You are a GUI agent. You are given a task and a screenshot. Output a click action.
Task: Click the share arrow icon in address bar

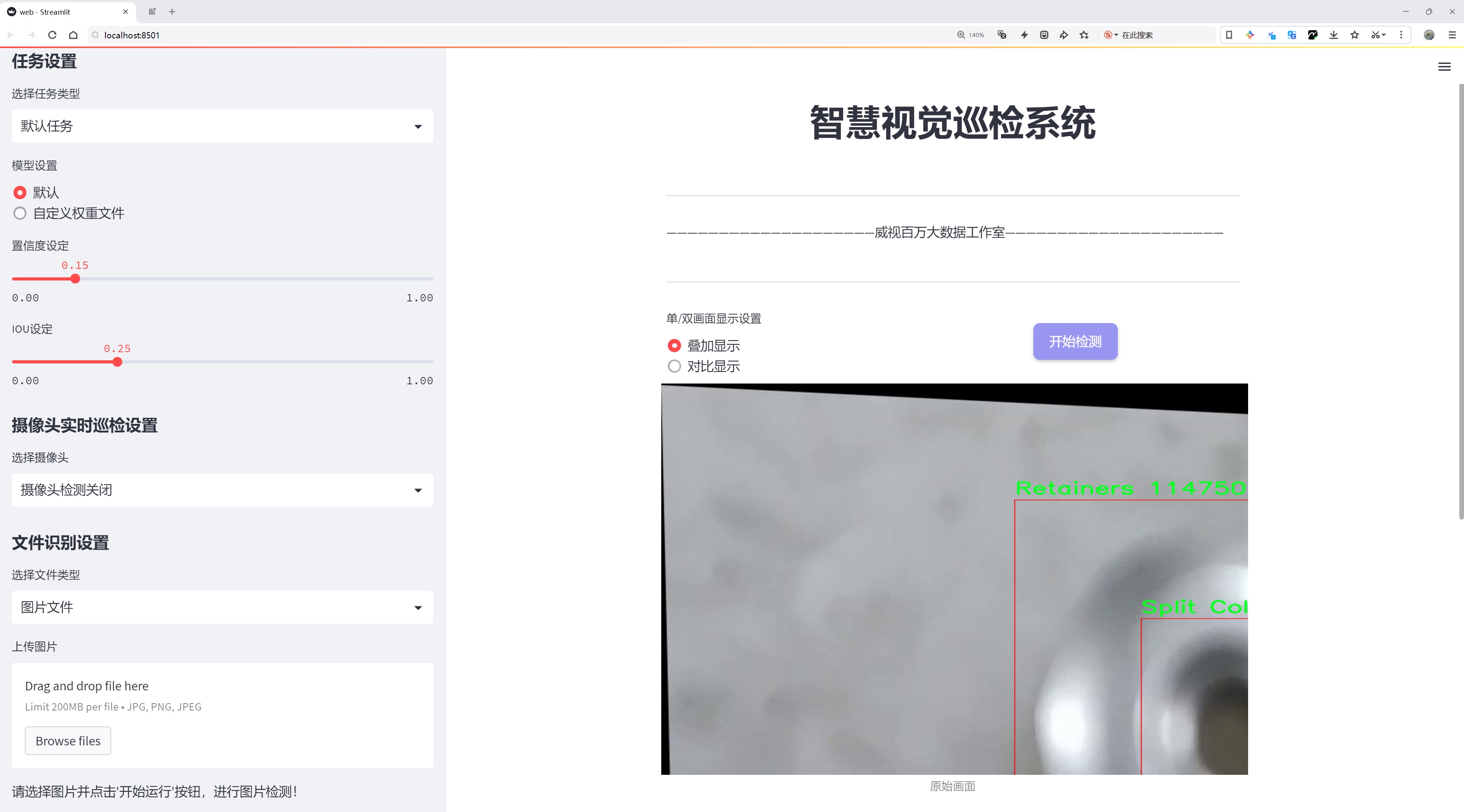pos(1064,34)
